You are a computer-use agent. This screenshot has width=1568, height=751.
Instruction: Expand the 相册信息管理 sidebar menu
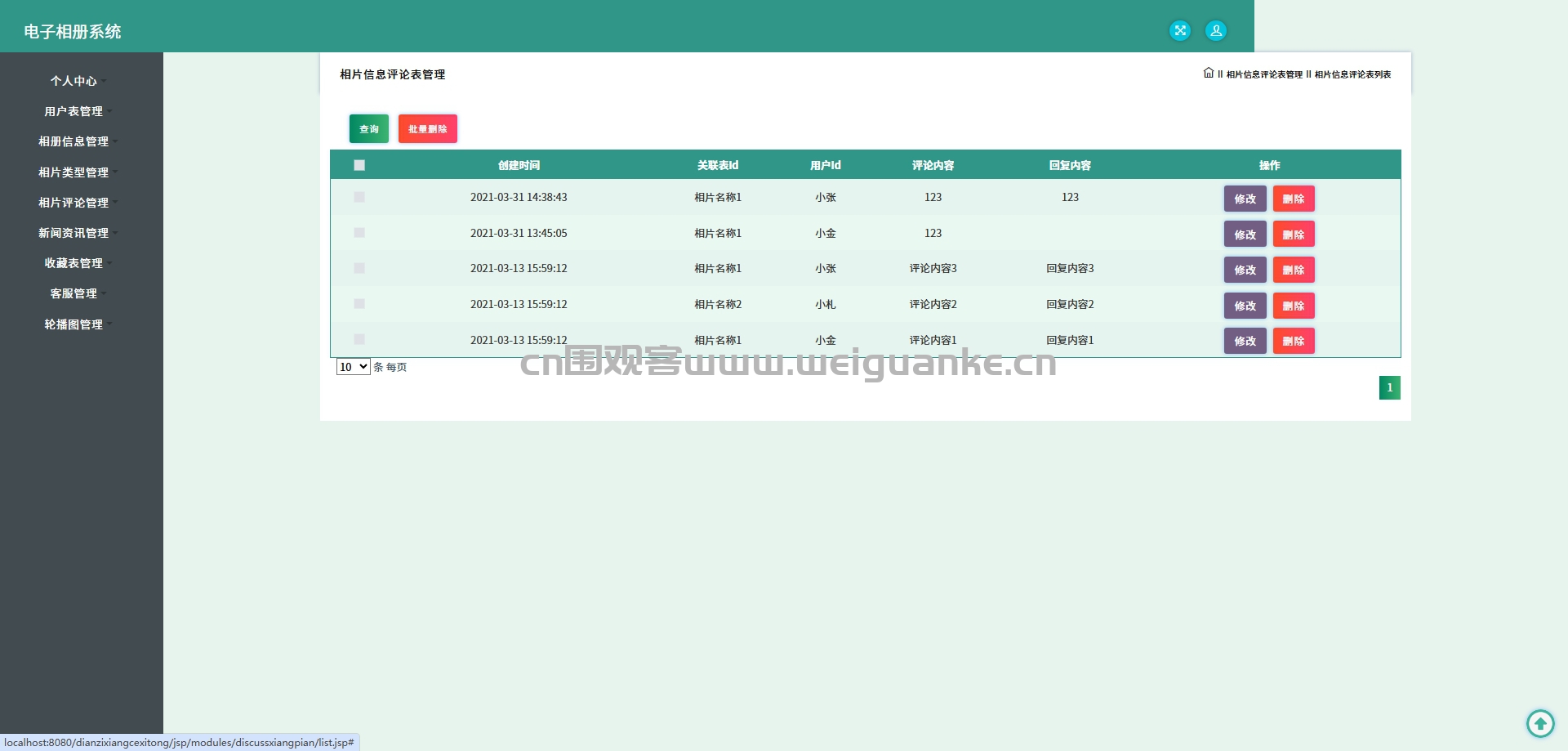click(x=78, y=141)
